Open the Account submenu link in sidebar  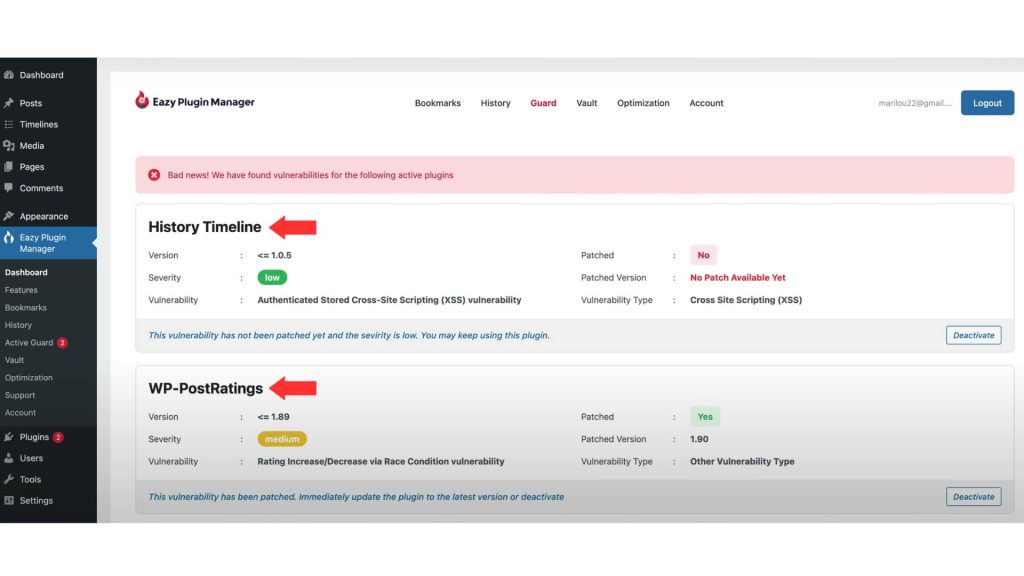click(x=20, y=413)
